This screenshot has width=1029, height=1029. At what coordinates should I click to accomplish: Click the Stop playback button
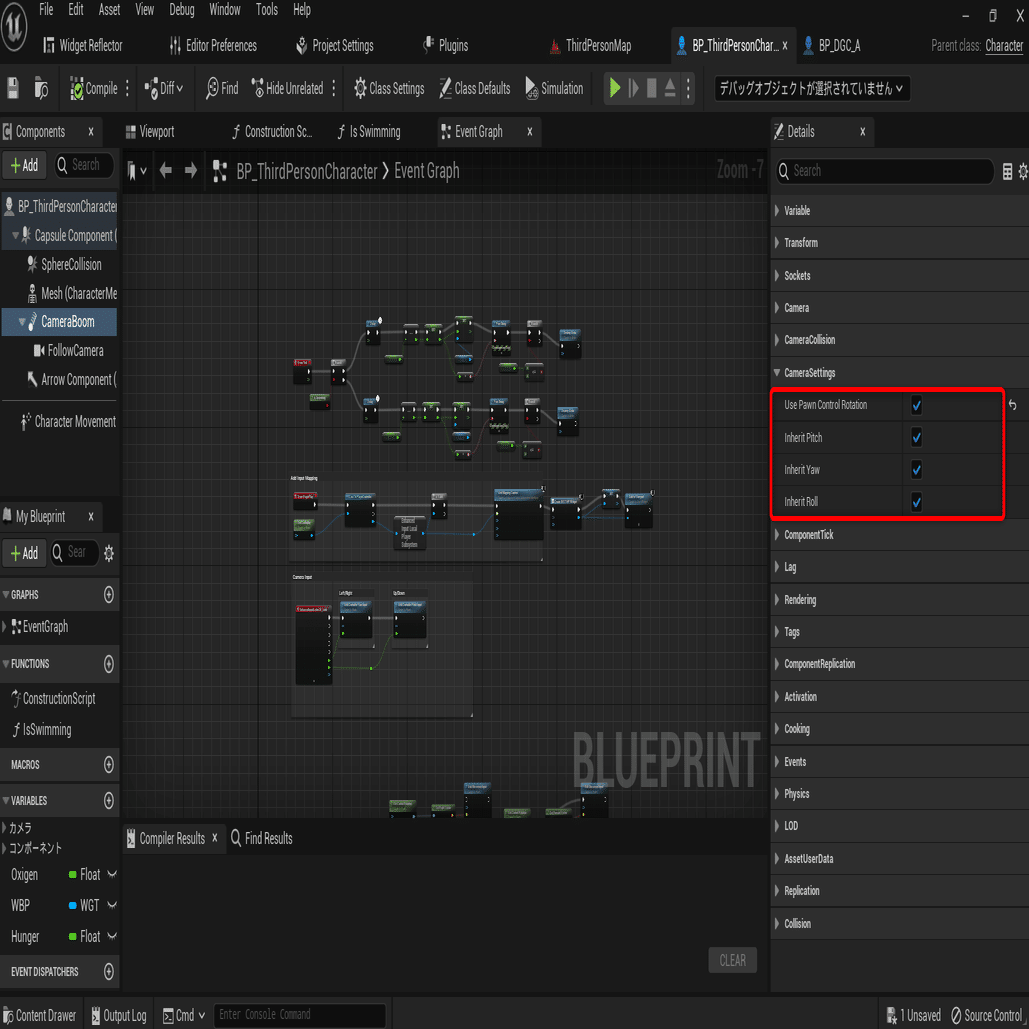coord(652,88)
